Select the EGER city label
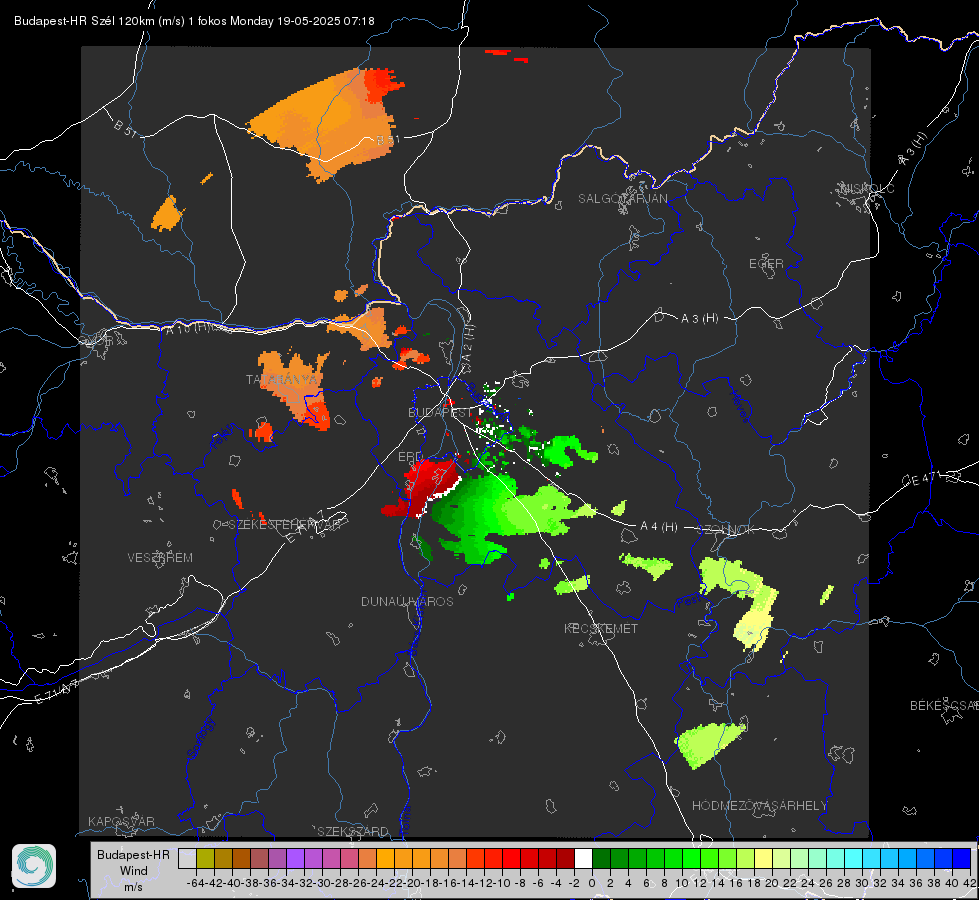The height and width of the screenshot is (900, 979). coord(766,264)
